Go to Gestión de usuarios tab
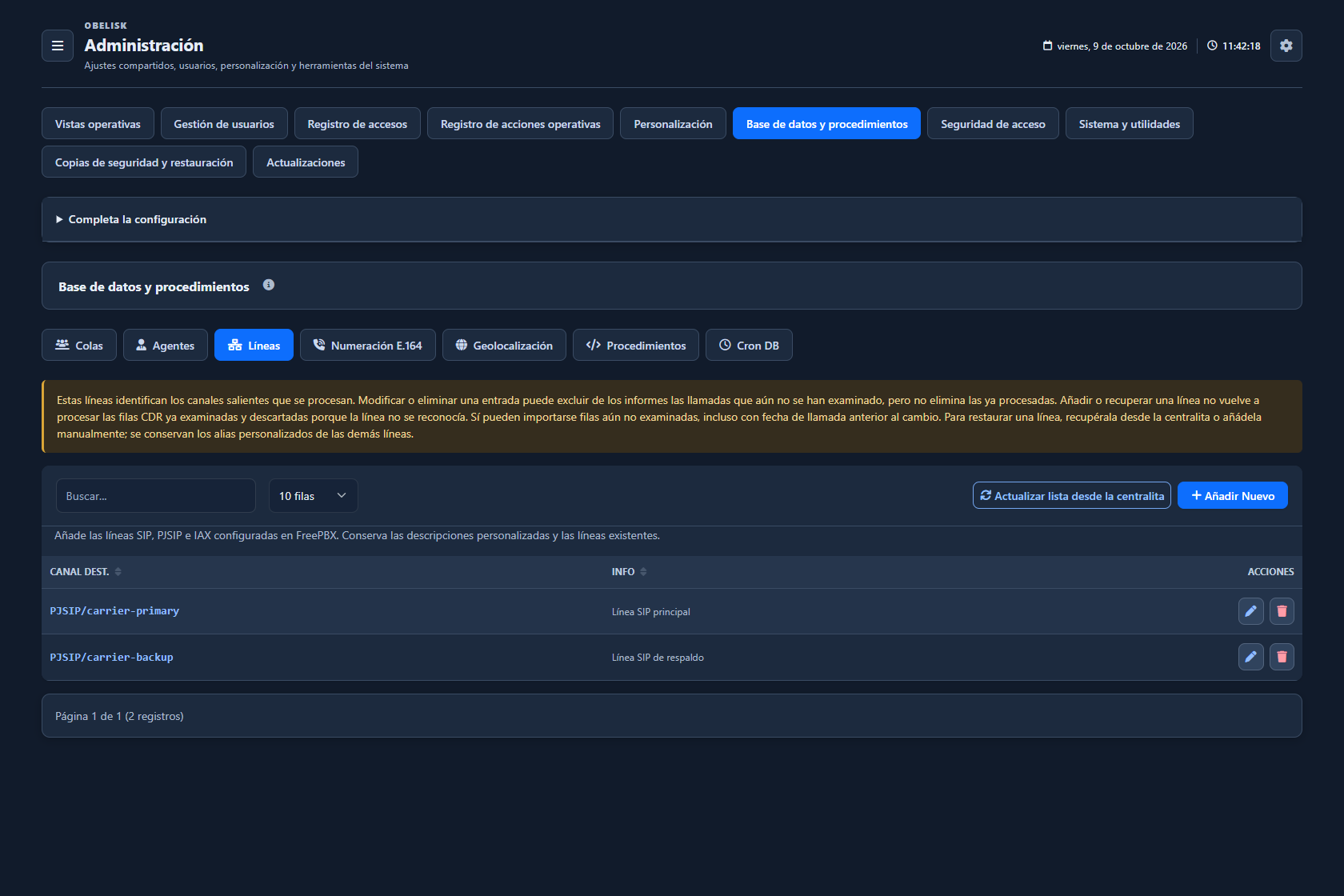Image resolution: width=1344 pixels, height=896 pixels. point(224,123)
